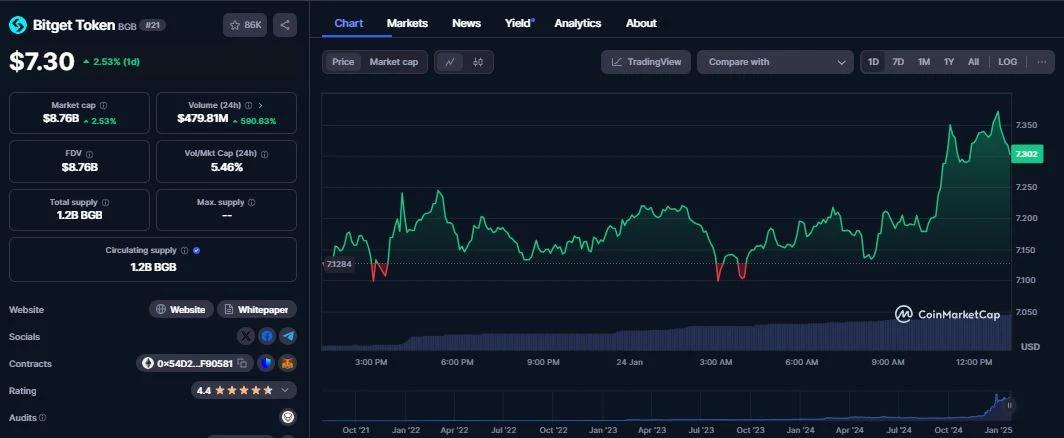The width and height of the screenshot is (1064, 438).
Task: Click the Total supply info icon
Action: pyautogui.click(x=105, y=202)
